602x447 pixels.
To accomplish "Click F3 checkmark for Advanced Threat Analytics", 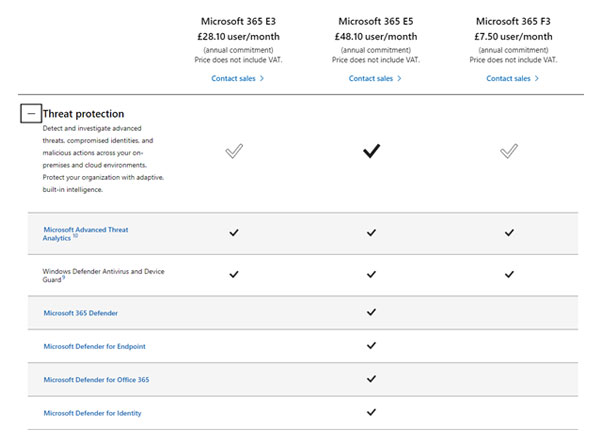I will (509, 233).
